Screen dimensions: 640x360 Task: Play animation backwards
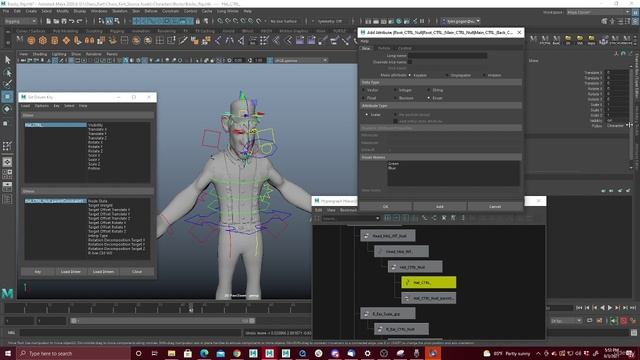pos(602,308)
